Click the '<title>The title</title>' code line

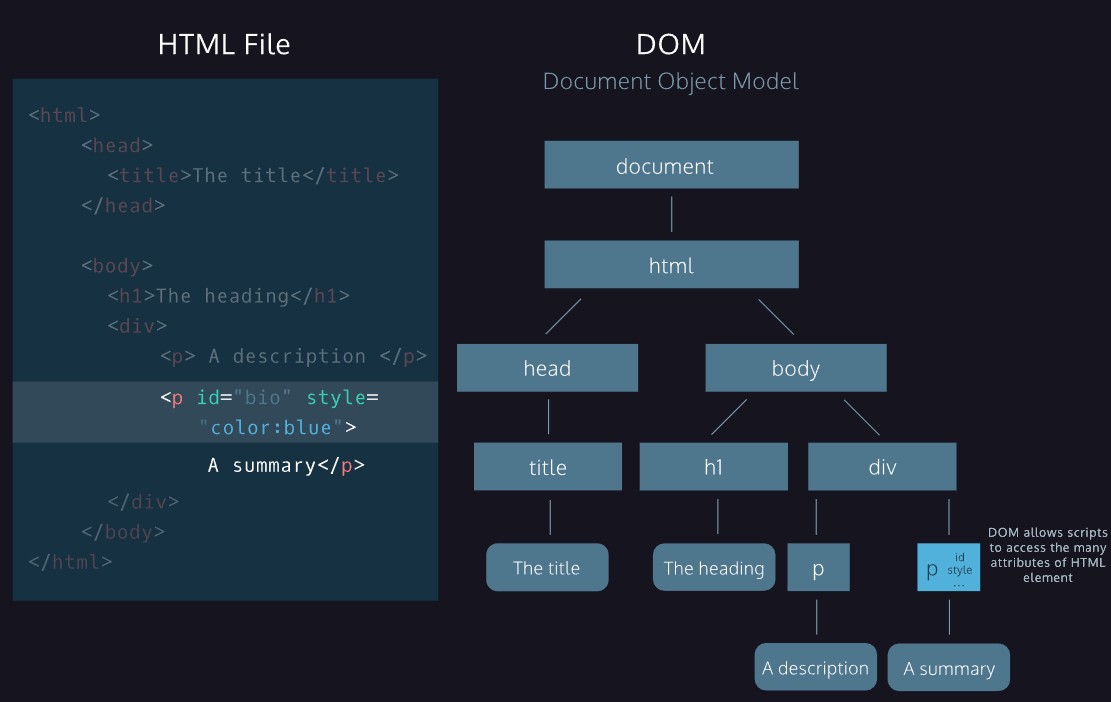pos(253,175)
